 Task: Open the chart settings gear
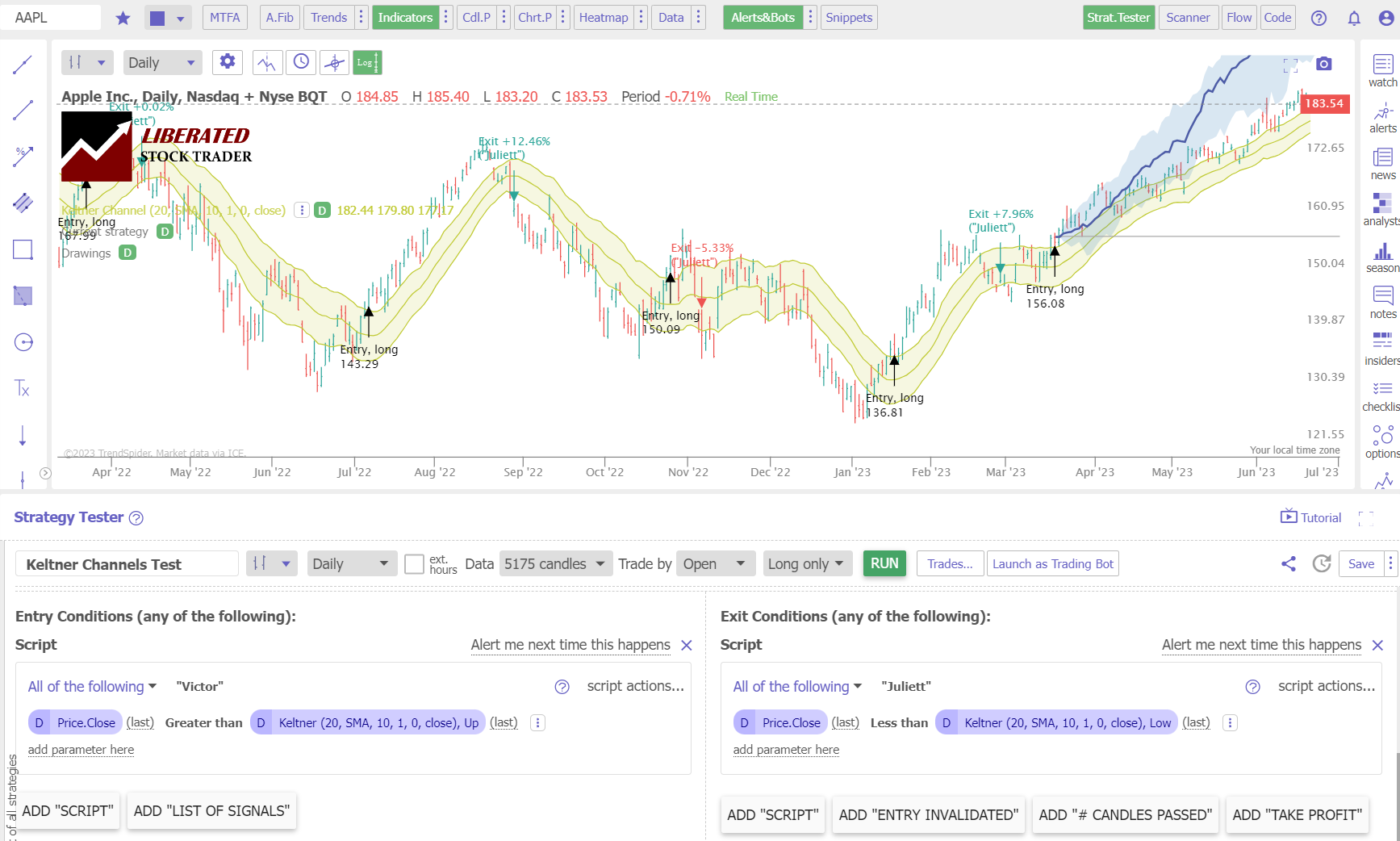click(x=227, y=61)
